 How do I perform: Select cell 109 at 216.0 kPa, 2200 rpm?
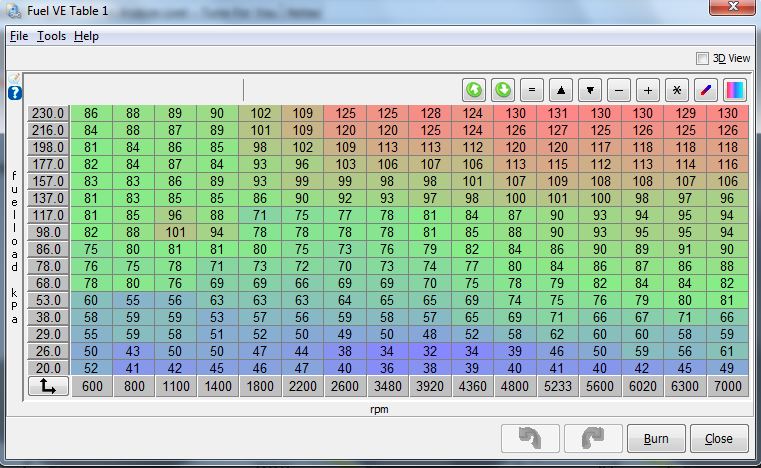pyautogui.click(x=302, y=130)
